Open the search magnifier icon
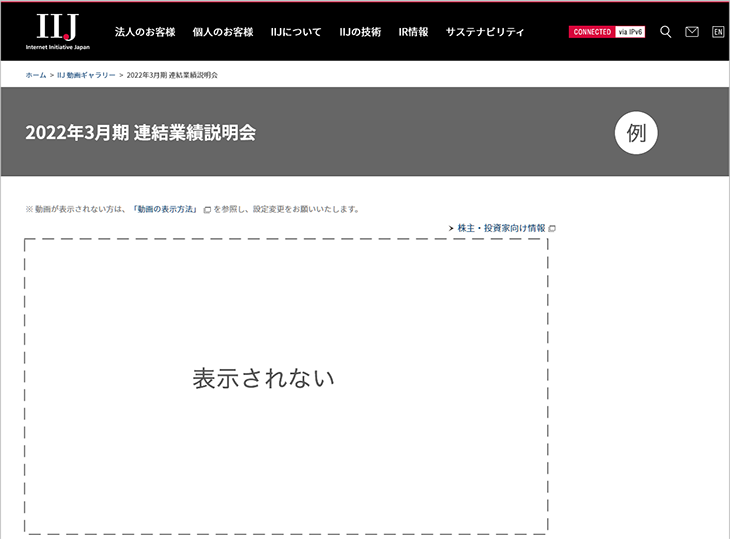 pos(666,32)
